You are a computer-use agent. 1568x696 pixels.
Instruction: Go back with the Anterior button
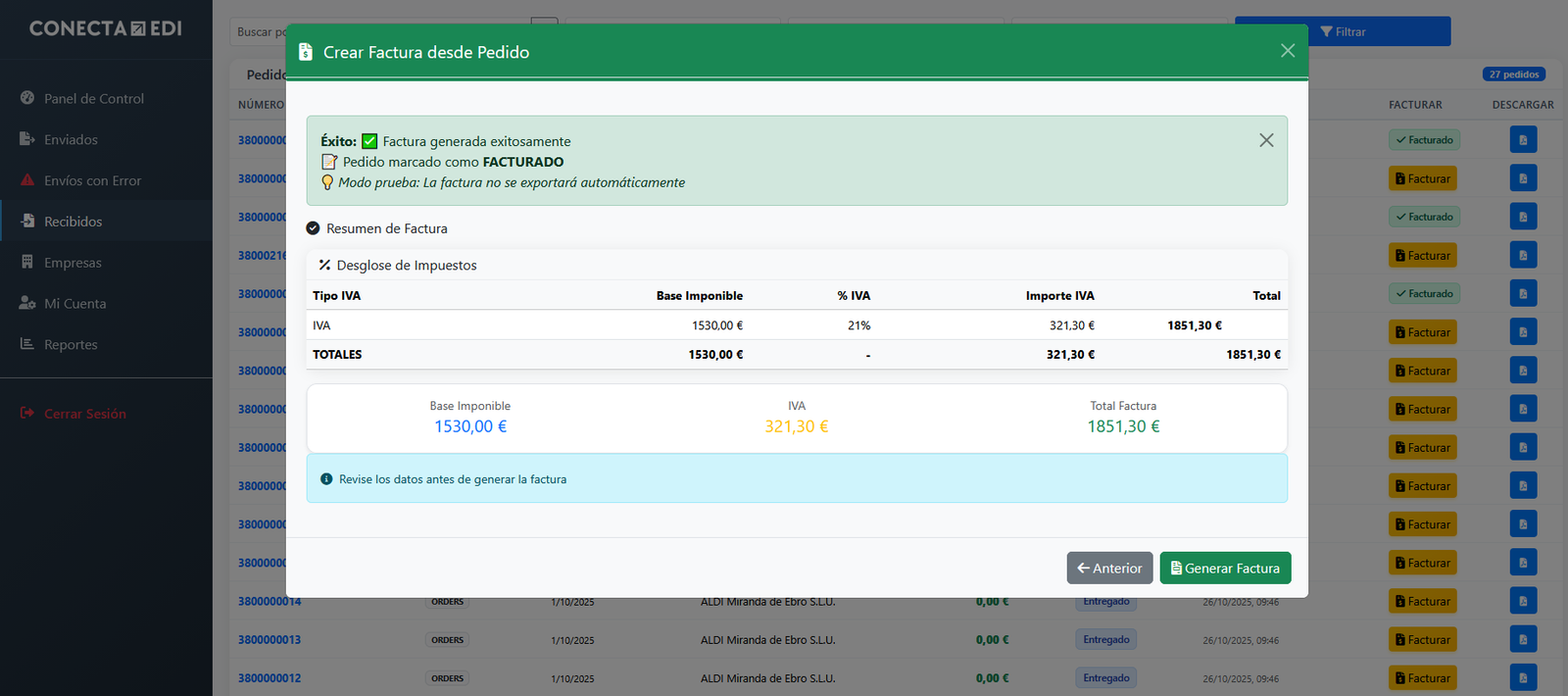click(x=1109, y=568)
